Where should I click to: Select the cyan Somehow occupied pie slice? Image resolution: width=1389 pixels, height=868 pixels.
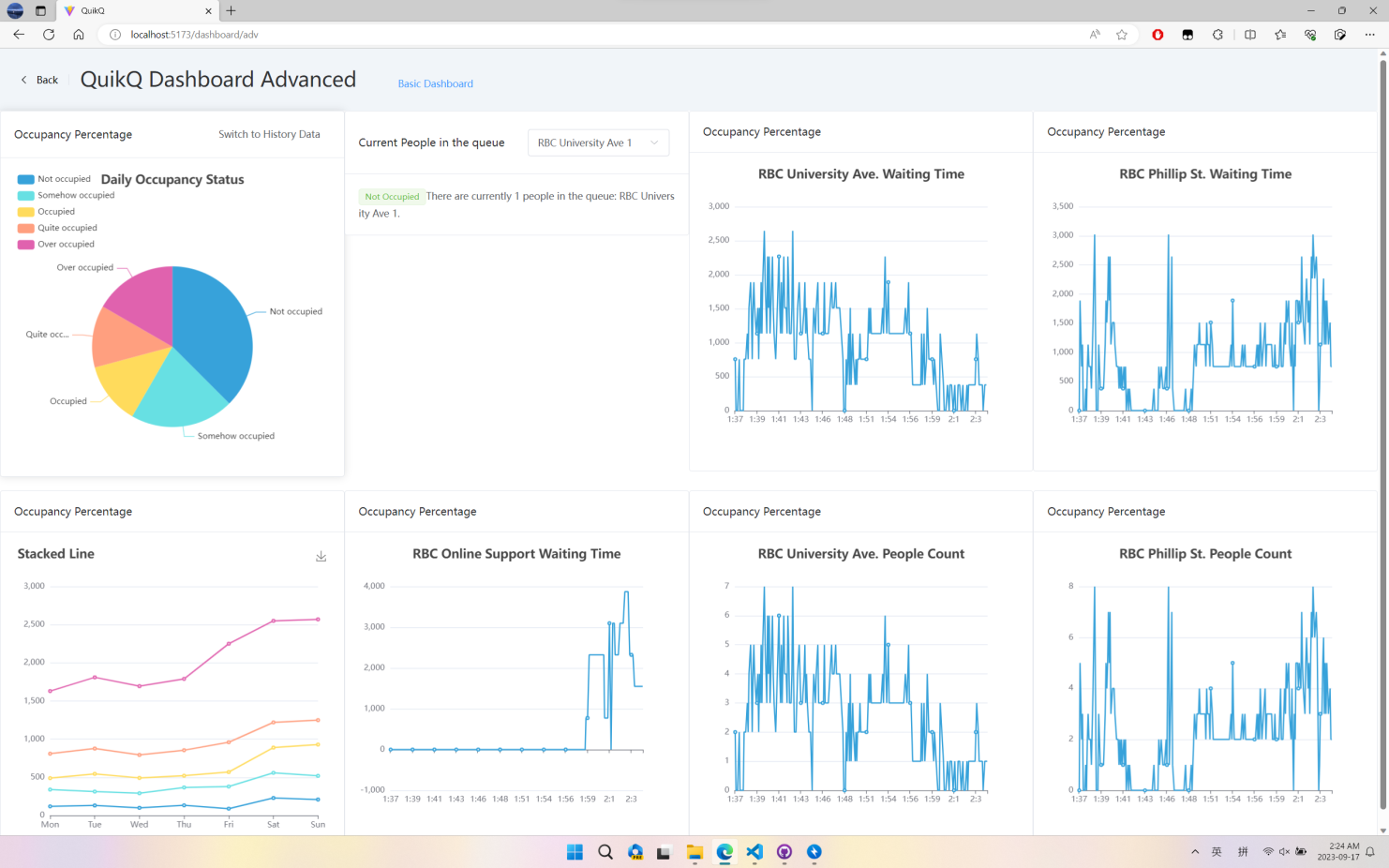(x=183, y=394)
